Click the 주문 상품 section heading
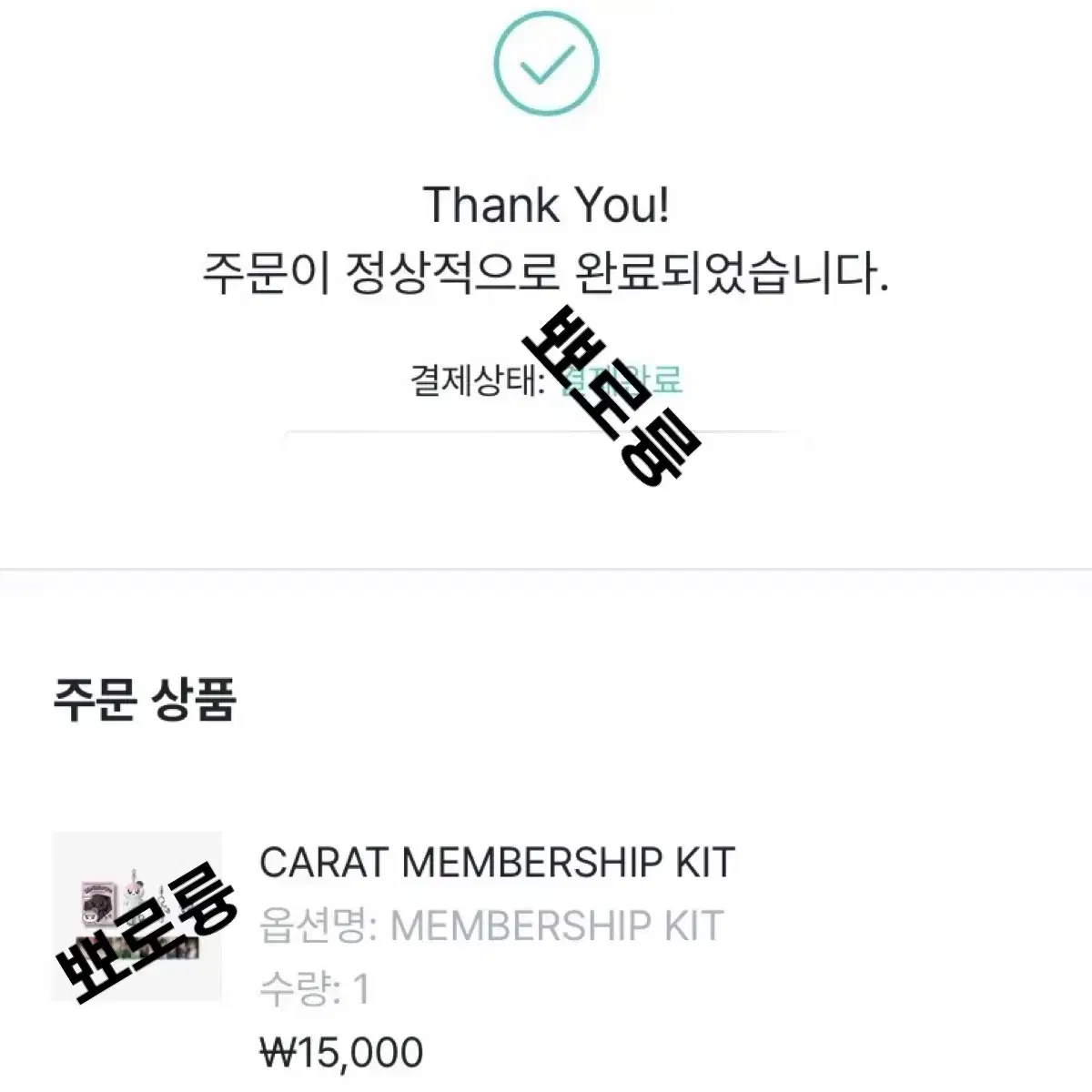Viewport: 1092px width, 1092px height. pos(145,700)
